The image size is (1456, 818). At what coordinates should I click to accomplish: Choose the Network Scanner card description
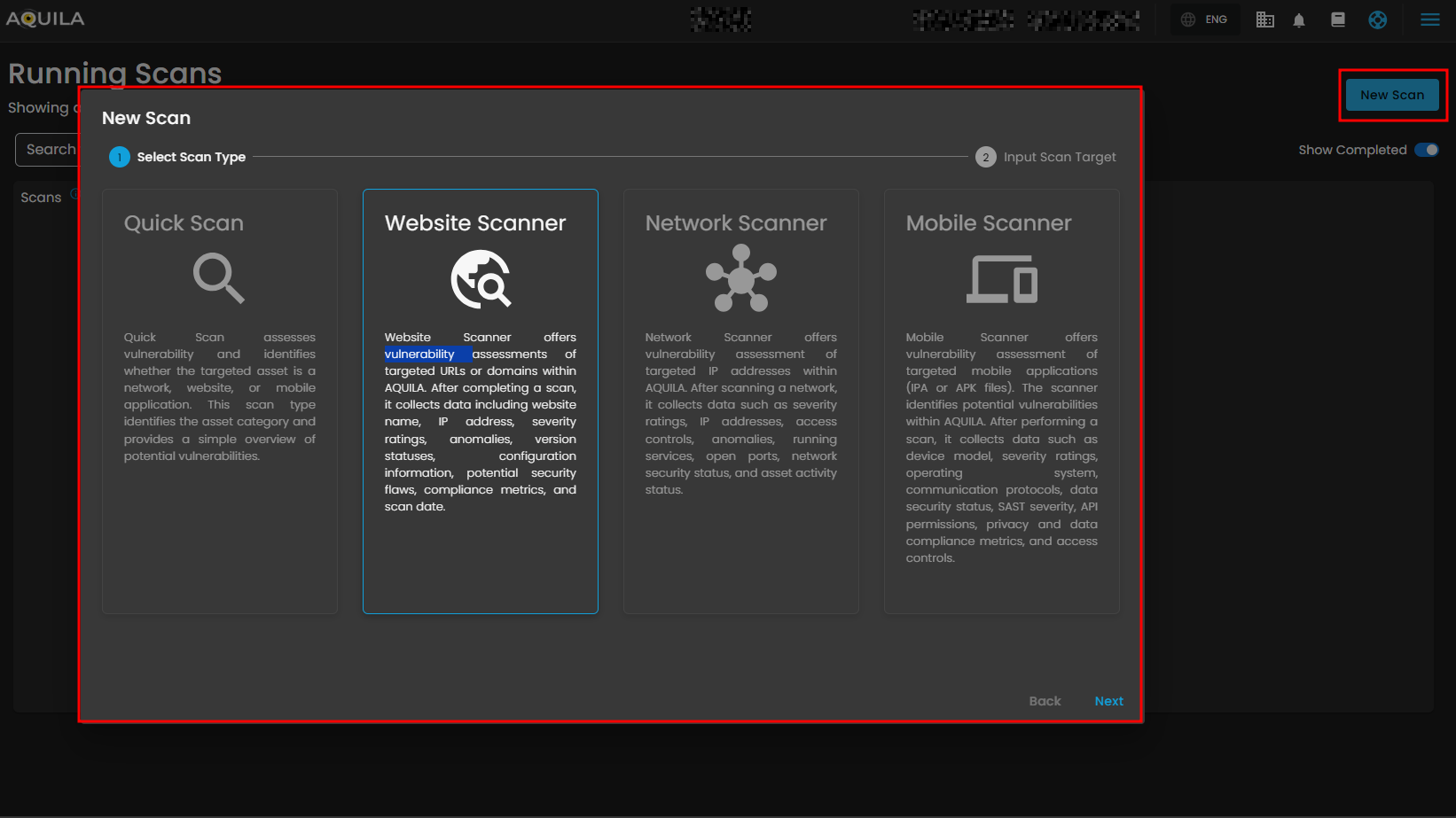pos(740,413)
